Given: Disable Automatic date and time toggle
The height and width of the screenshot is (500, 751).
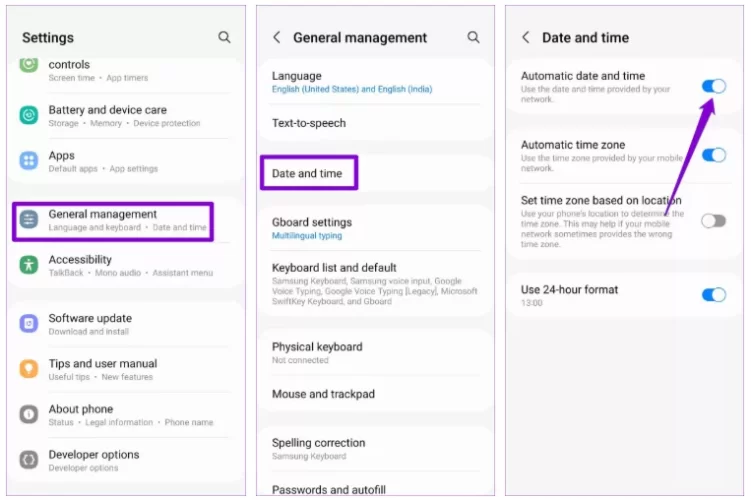Looking at the screenshot, I should [713, 87].
